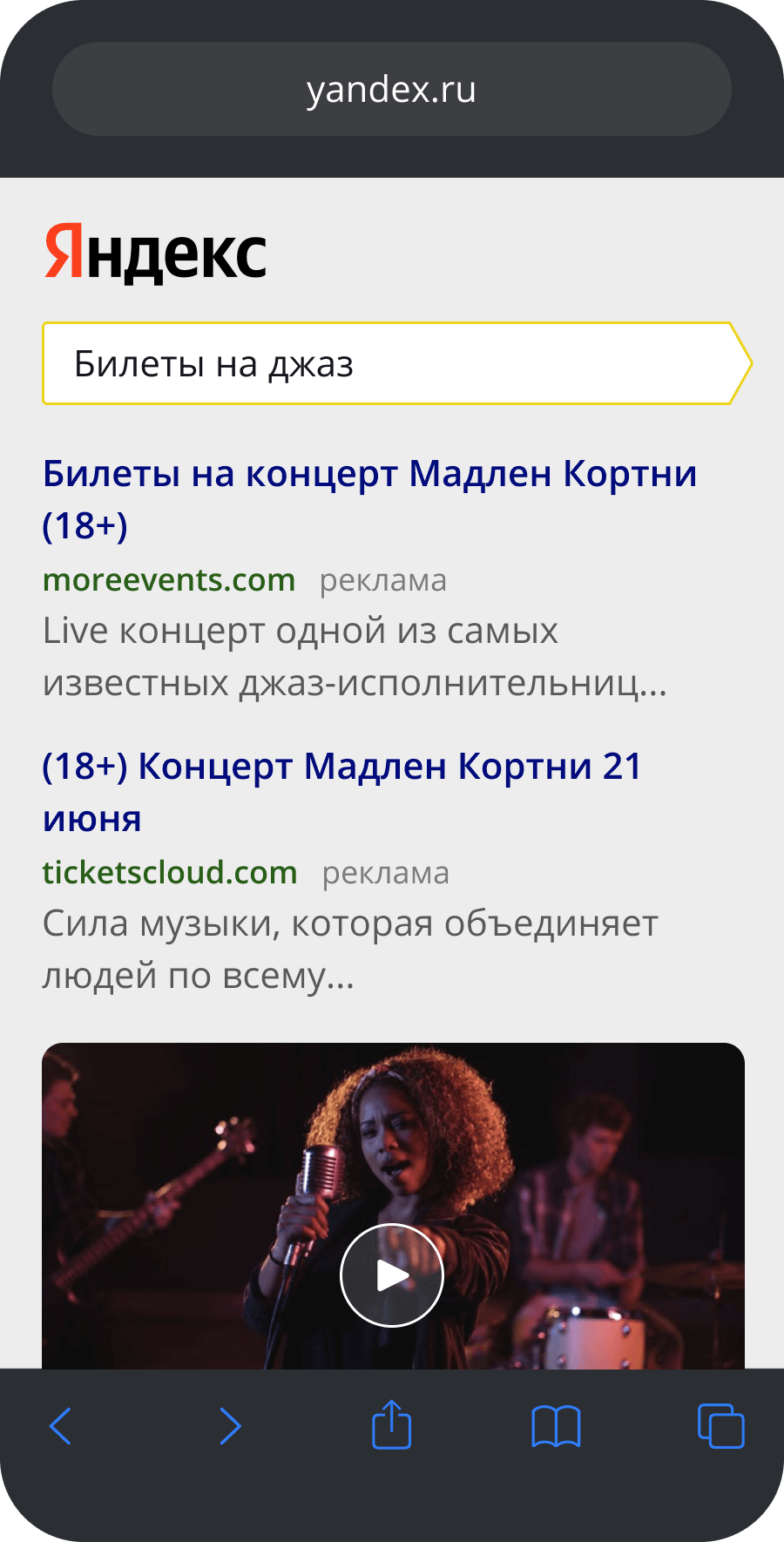Image resolution: width=784 pixels, height=1542 pixels.
Task: Open the Концерт Мадлен Кортни 21 июня result
Action: point(342,792)
